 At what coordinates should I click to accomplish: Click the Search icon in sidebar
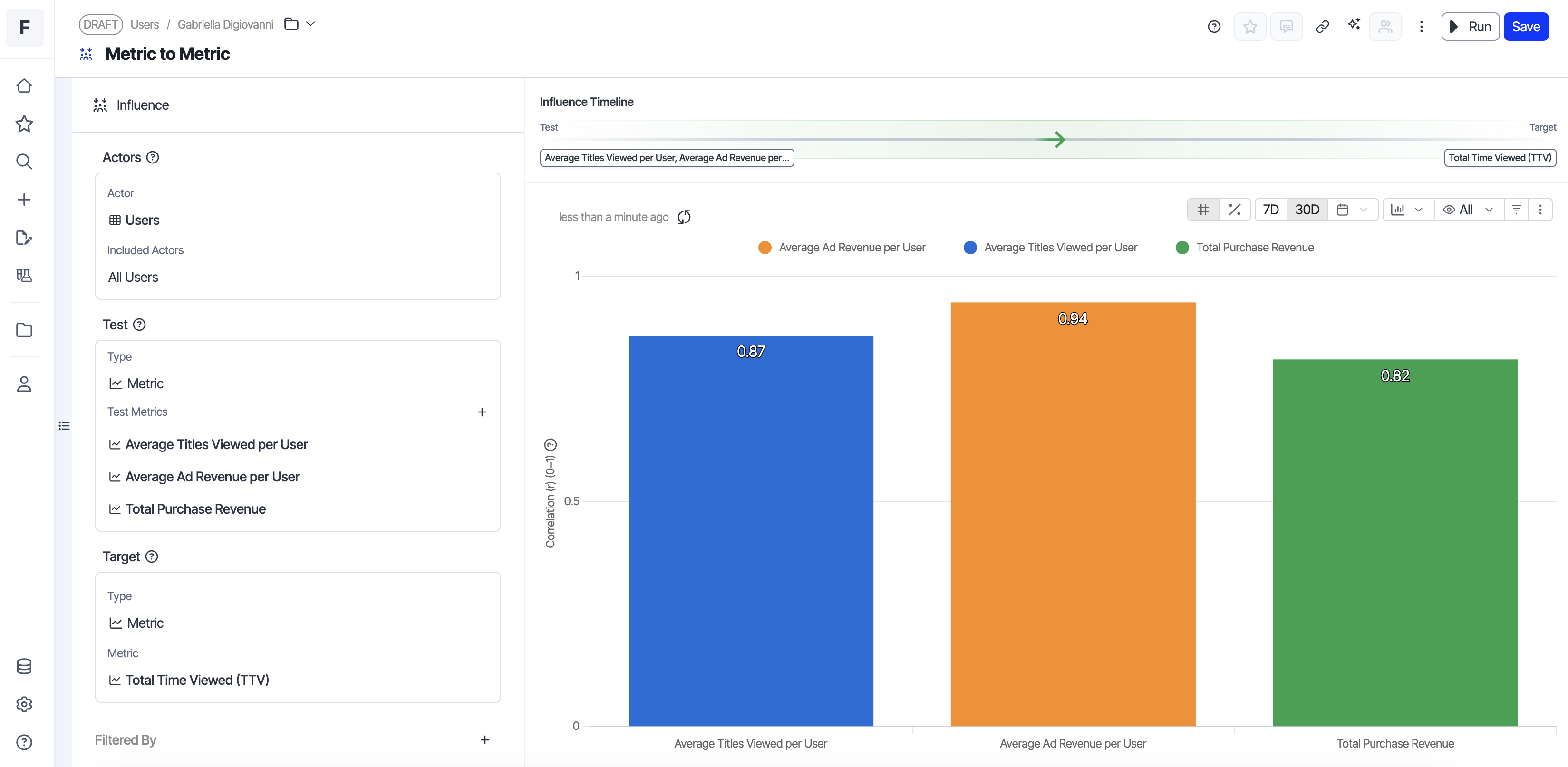pyautogui.click(x=24, y=162)
